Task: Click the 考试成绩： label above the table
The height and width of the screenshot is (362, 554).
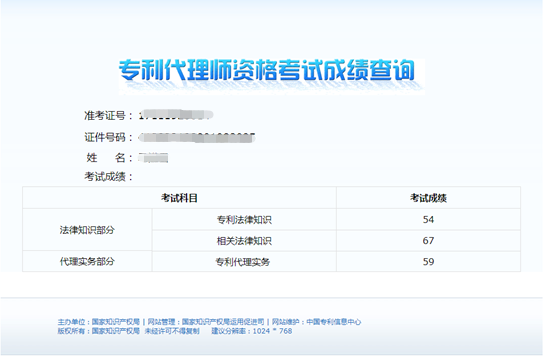Action: pyautogui.click(x=108, y=177)
